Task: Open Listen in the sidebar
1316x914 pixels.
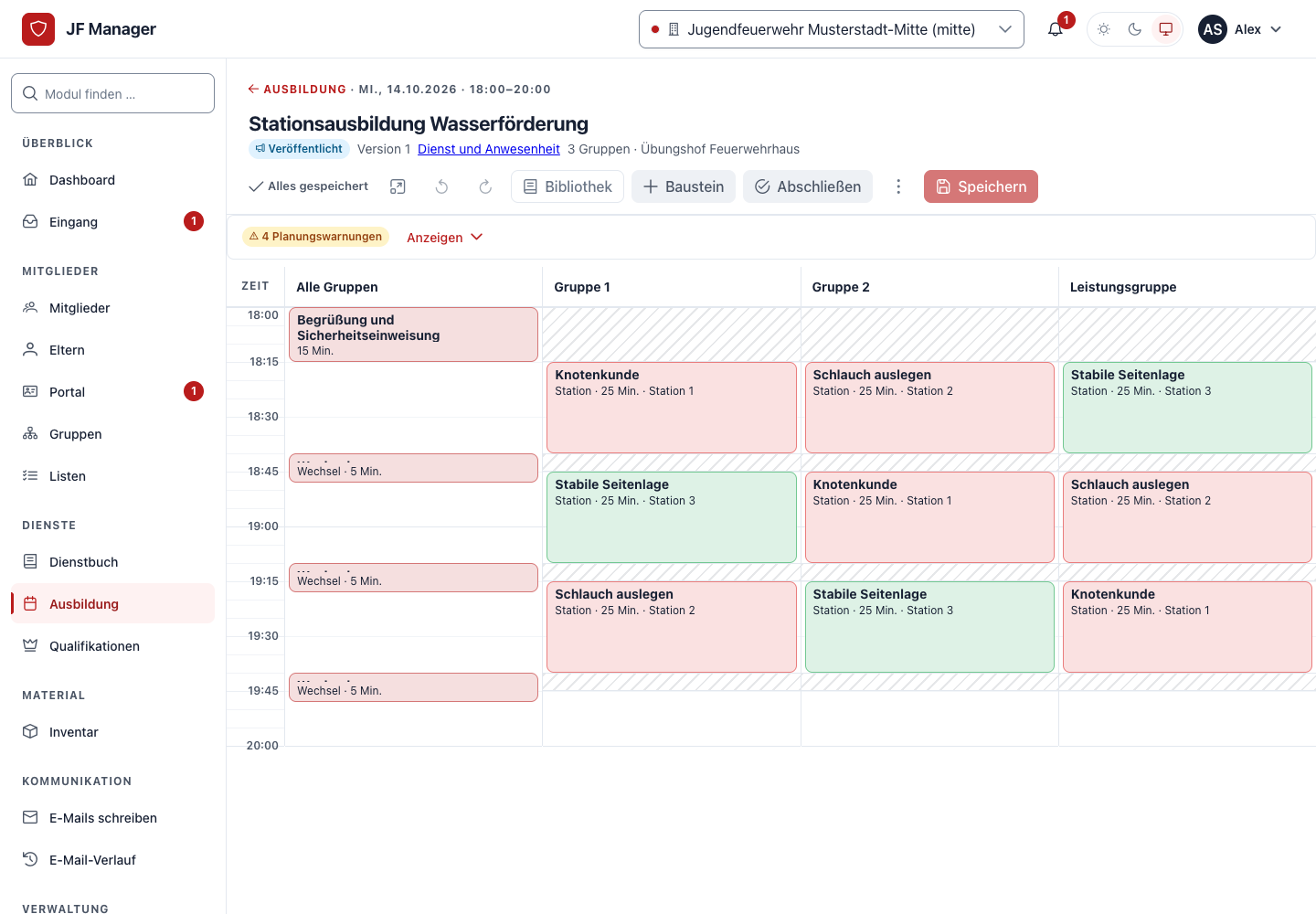Action: [x=113, y=476]
